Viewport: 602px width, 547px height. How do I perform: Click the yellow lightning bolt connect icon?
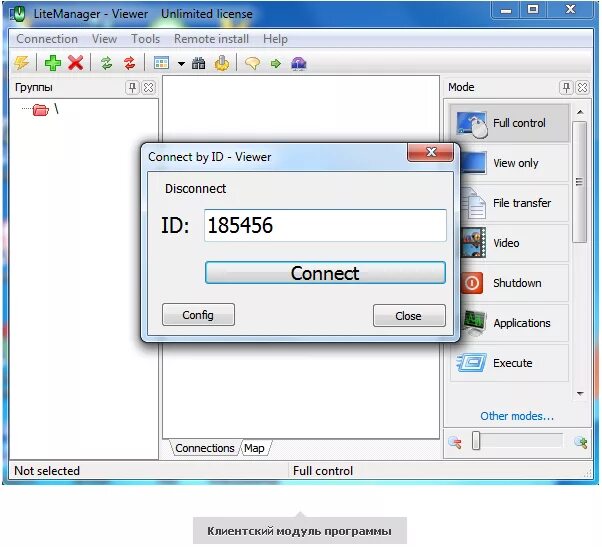tap(22, 63)
